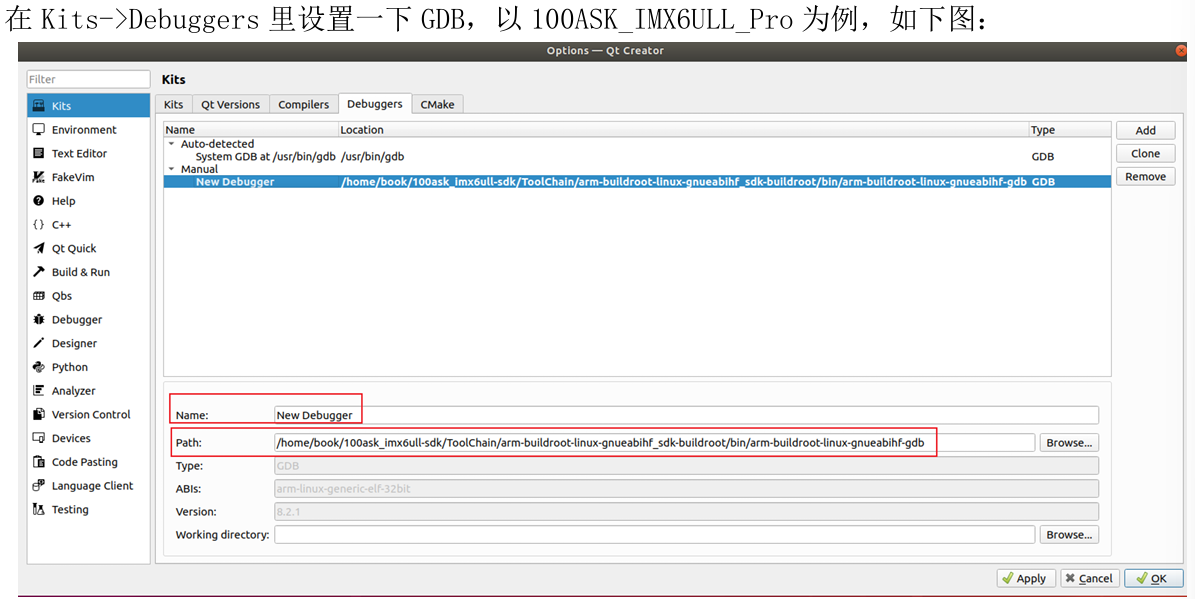The height and width of the screenshot is (599, 1195).
Task: Switch to the Debuggers tab
Action: coord(374,104)
